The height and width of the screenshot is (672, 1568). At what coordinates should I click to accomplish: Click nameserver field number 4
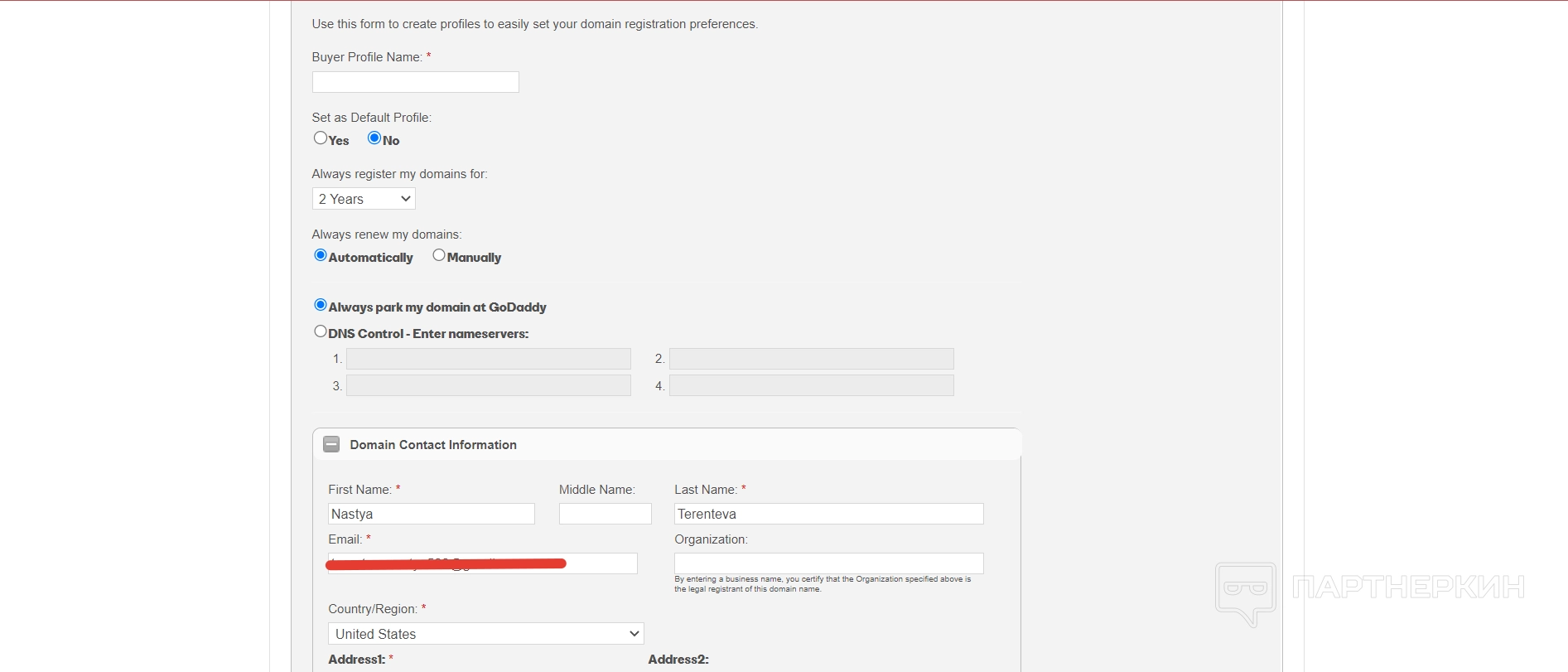(x=811, y=385)
